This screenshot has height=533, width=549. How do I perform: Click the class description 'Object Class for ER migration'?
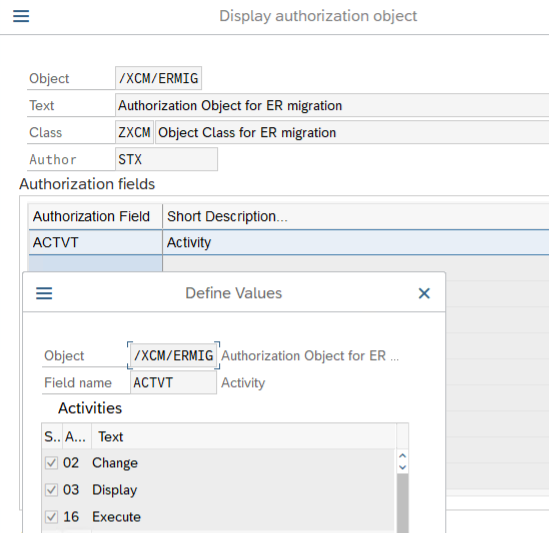352,132
